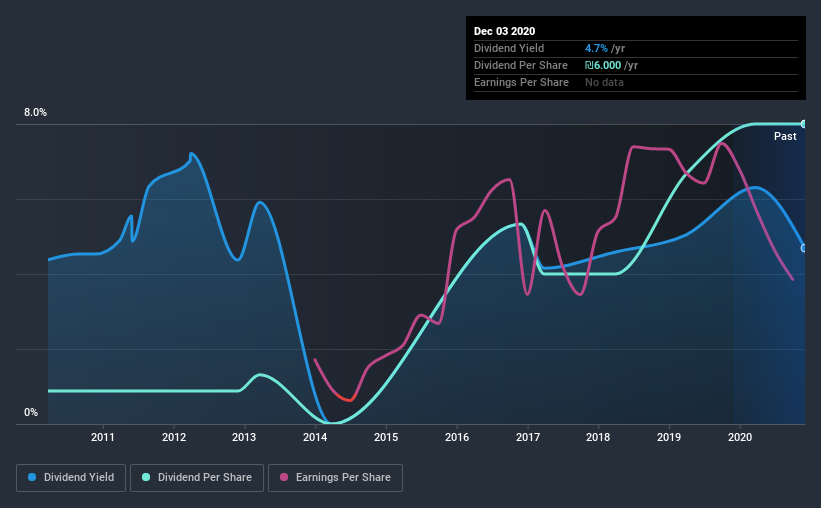Viewport: 821px width, 508px height.
Task: Click the ₪6.000 dividend per share value
Action: [x=603, y=65]
